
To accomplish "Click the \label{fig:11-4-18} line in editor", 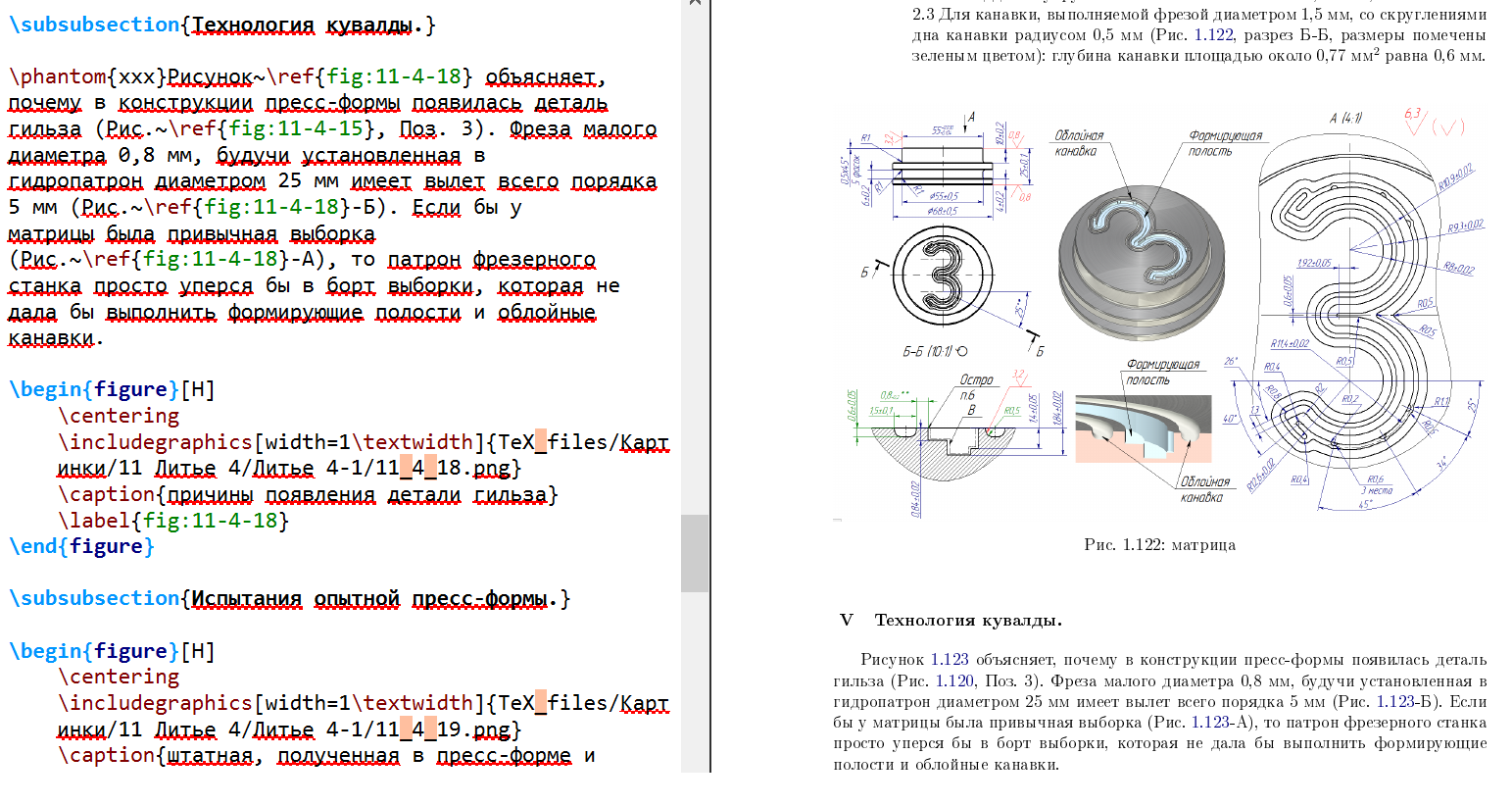I will 172,521.
